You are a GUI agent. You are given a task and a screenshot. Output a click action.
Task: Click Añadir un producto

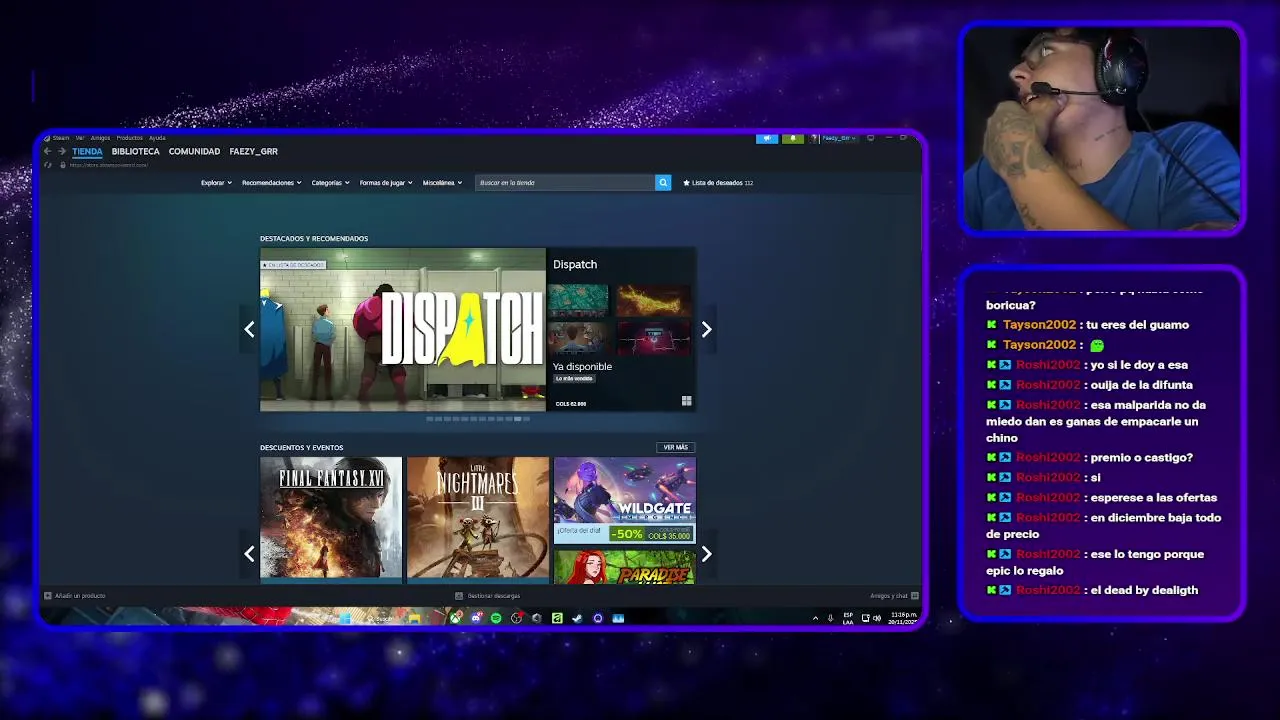75,596
